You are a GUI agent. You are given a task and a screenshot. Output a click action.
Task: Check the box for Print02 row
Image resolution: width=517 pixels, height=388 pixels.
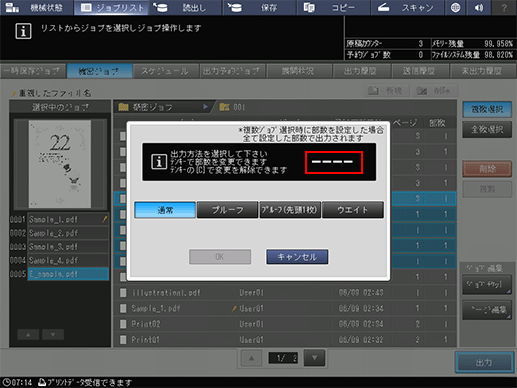point(123,324)
